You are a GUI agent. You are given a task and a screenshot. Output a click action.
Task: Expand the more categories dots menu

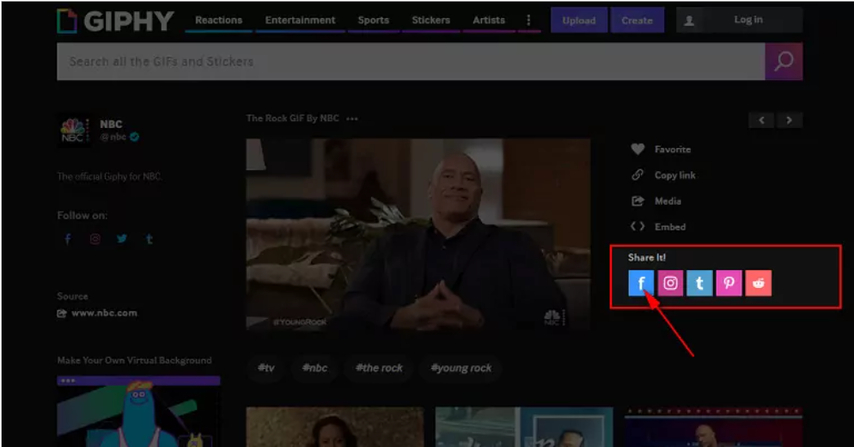528,20
